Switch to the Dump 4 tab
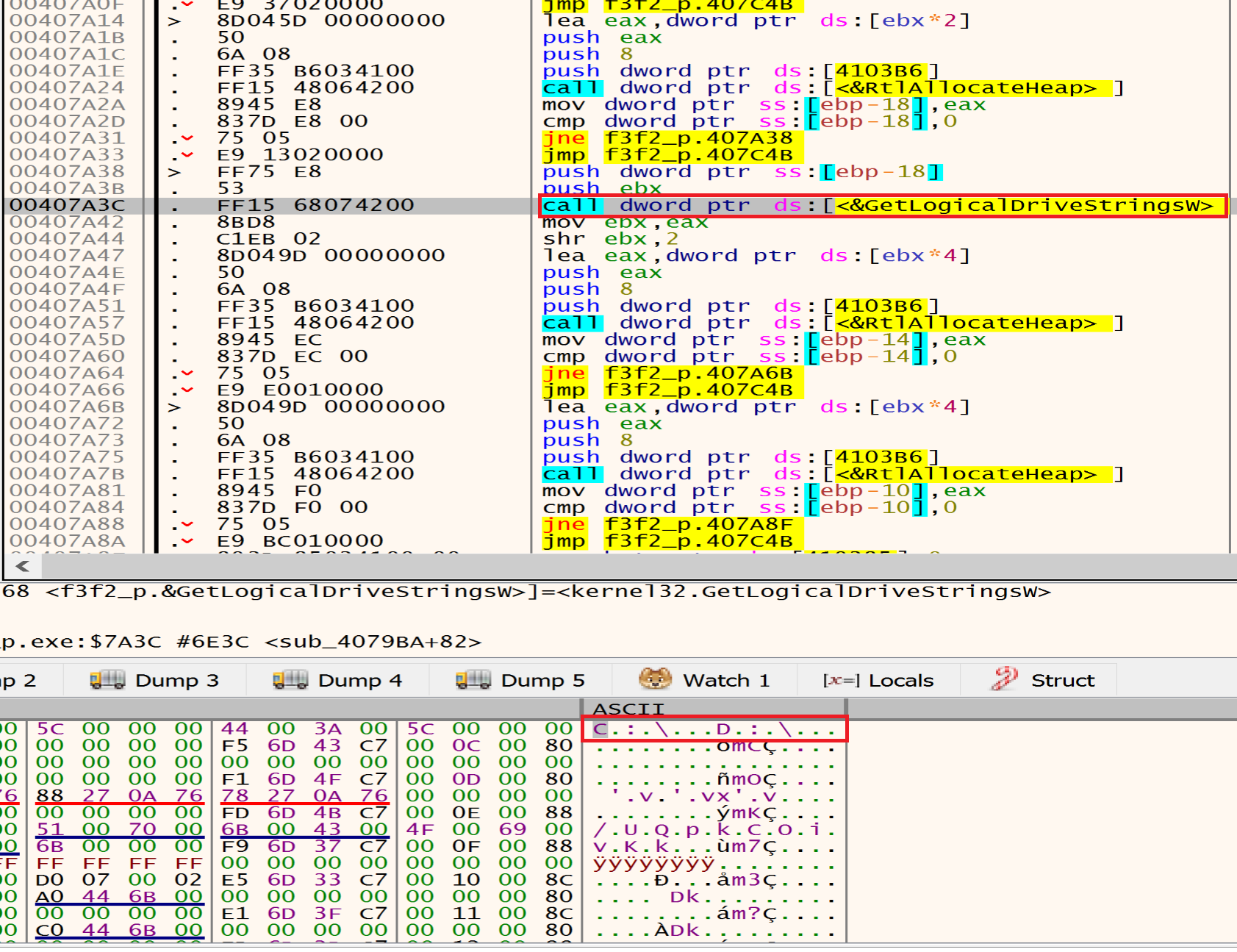The width and height of the screenshot is (1237, 952). pos(337,680)
